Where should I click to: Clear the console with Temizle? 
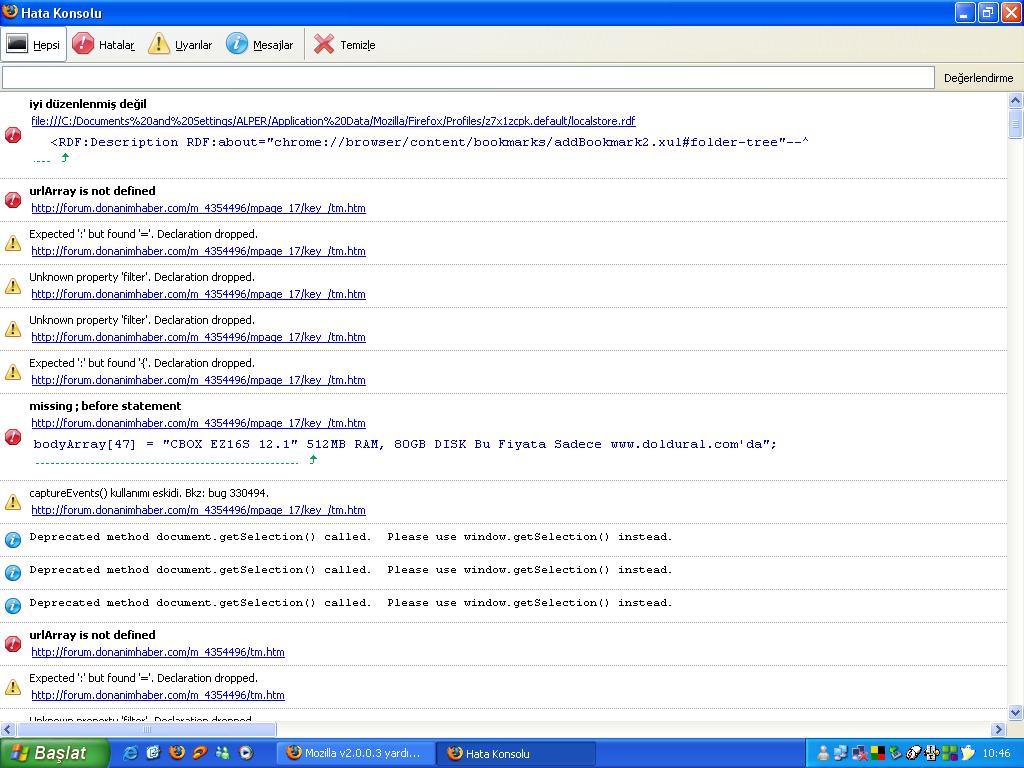[345, 45]
